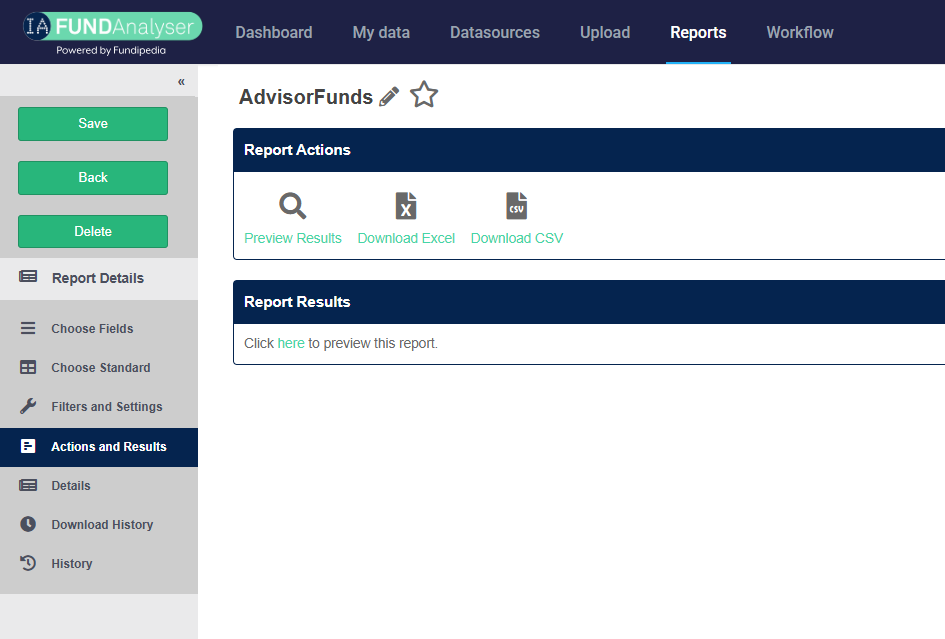This screenshot has width=945, height=639.
Task: Click the Preview Results magnifier icon
Action: pos(293,206)
